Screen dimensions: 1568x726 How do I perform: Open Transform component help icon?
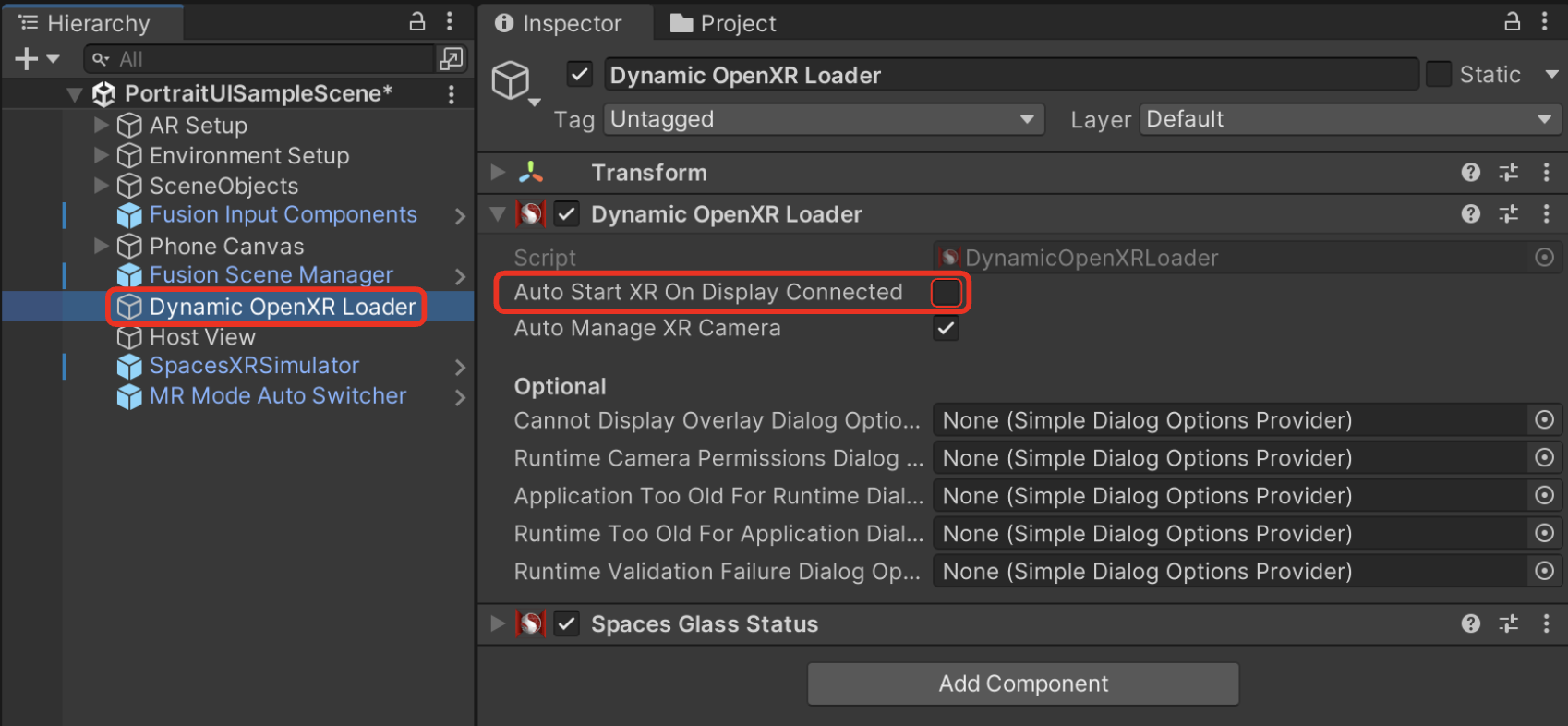click(x=1471, y=173)
